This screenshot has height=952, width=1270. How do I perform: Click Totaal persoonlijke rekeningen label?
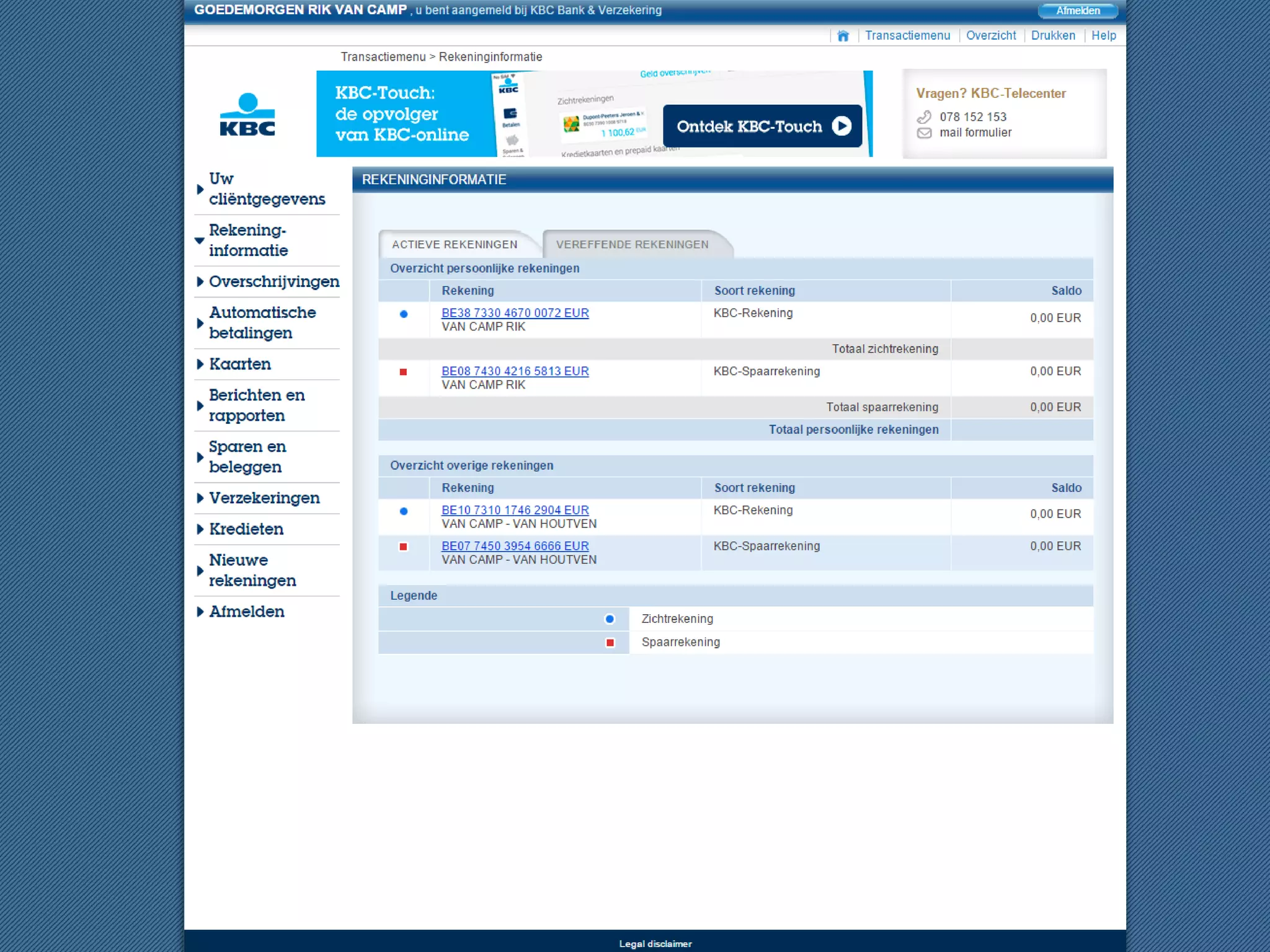coord(853,430)
